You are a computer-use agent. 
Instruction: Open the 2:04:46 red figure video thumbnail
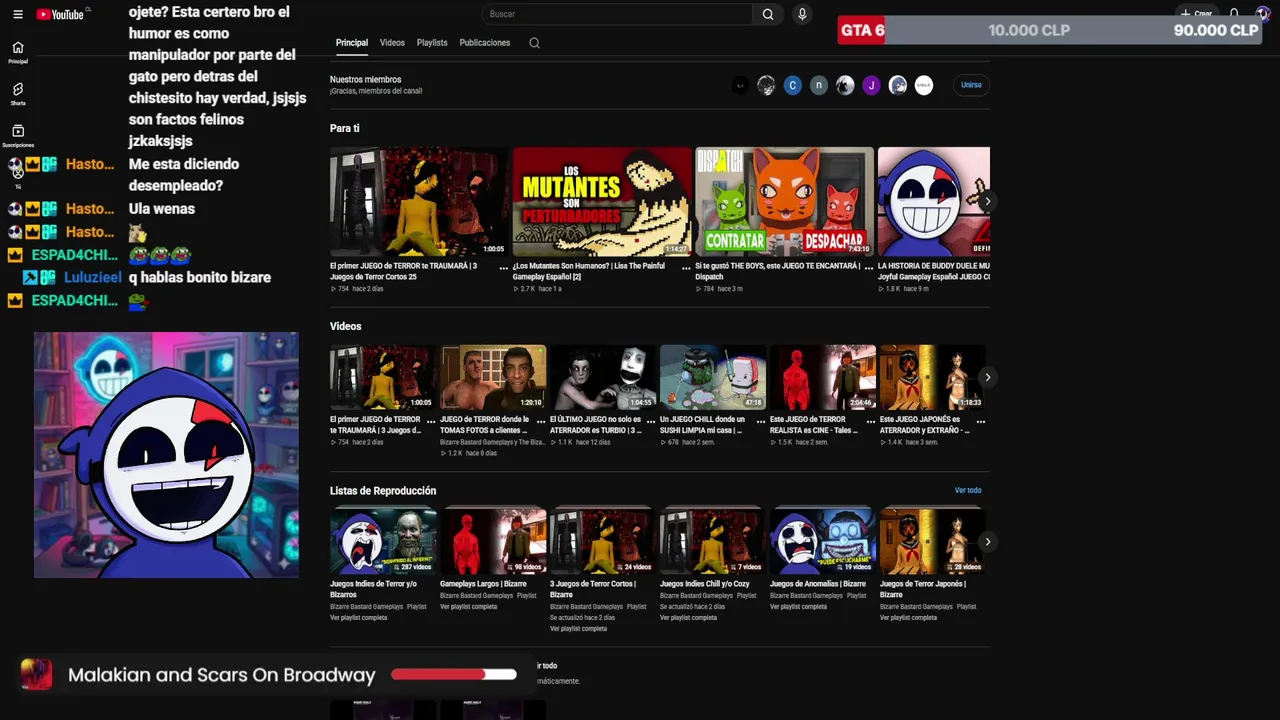coord(823,377)
